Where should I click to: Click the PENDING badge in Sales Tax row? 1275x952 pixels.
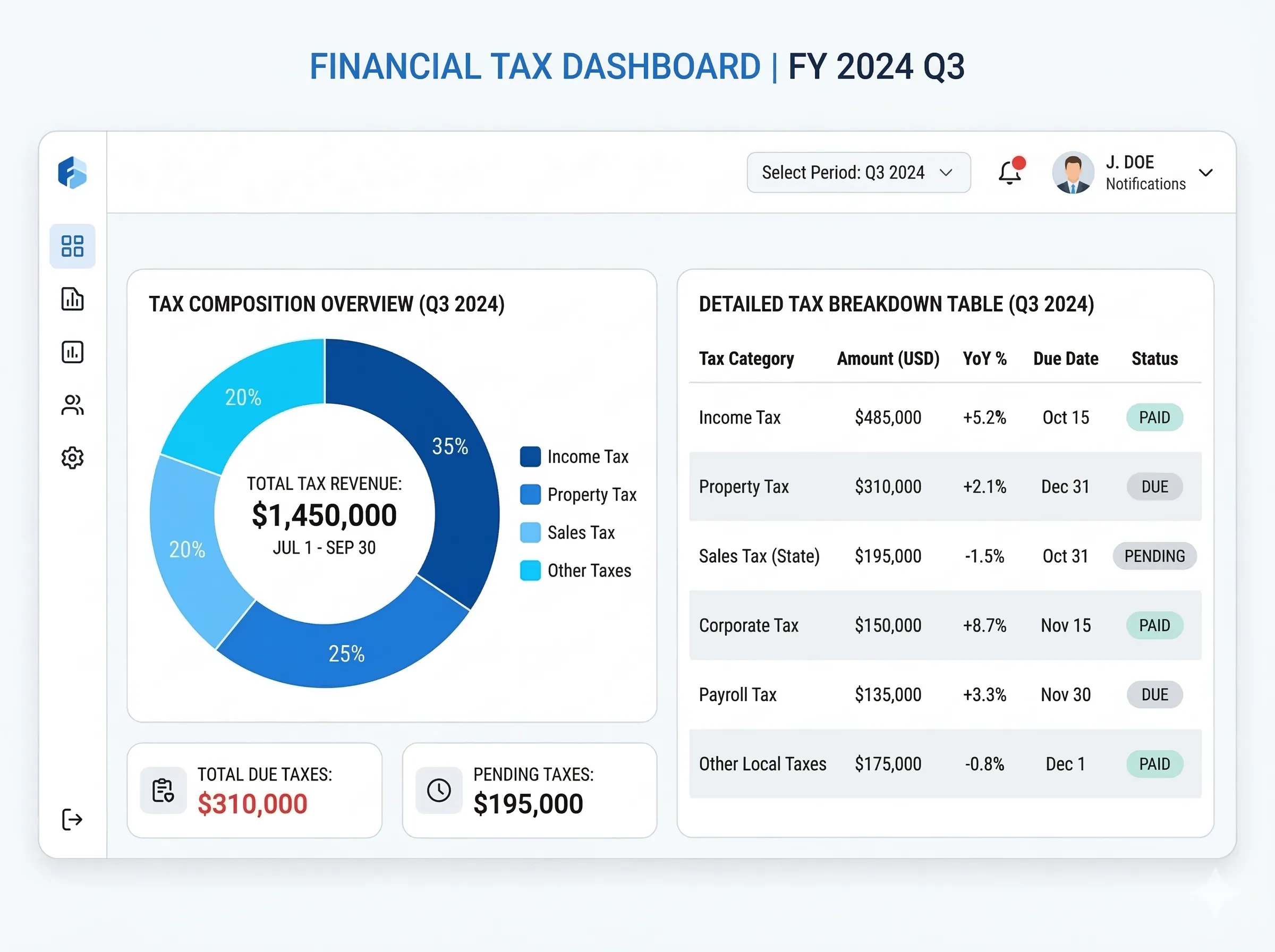coord(1154,556)
